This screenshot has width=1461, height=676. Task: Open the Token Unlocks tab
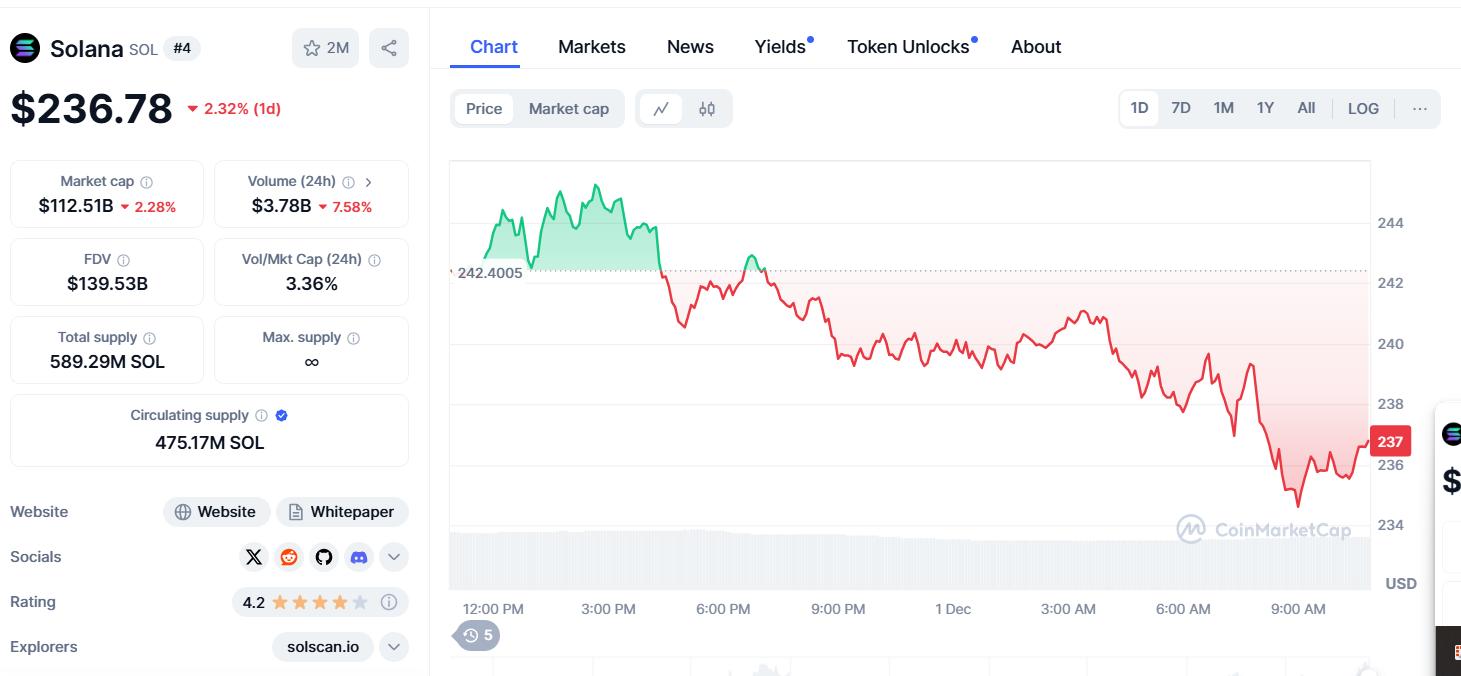tap(908, 47)
